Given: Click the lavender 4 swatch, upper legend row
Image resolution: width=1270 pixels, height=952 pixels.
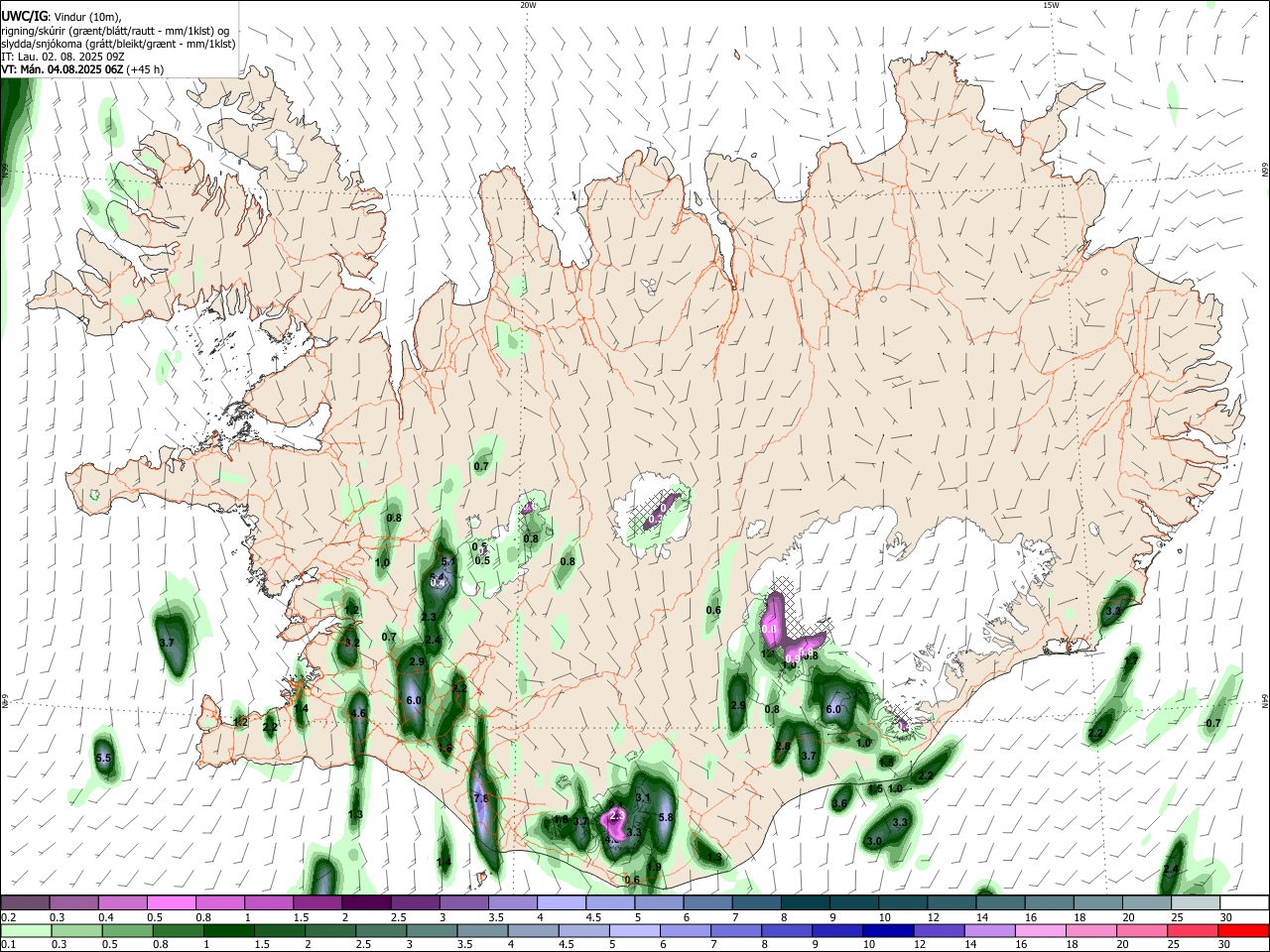Looking at the screenshot, I should (561, 902).
